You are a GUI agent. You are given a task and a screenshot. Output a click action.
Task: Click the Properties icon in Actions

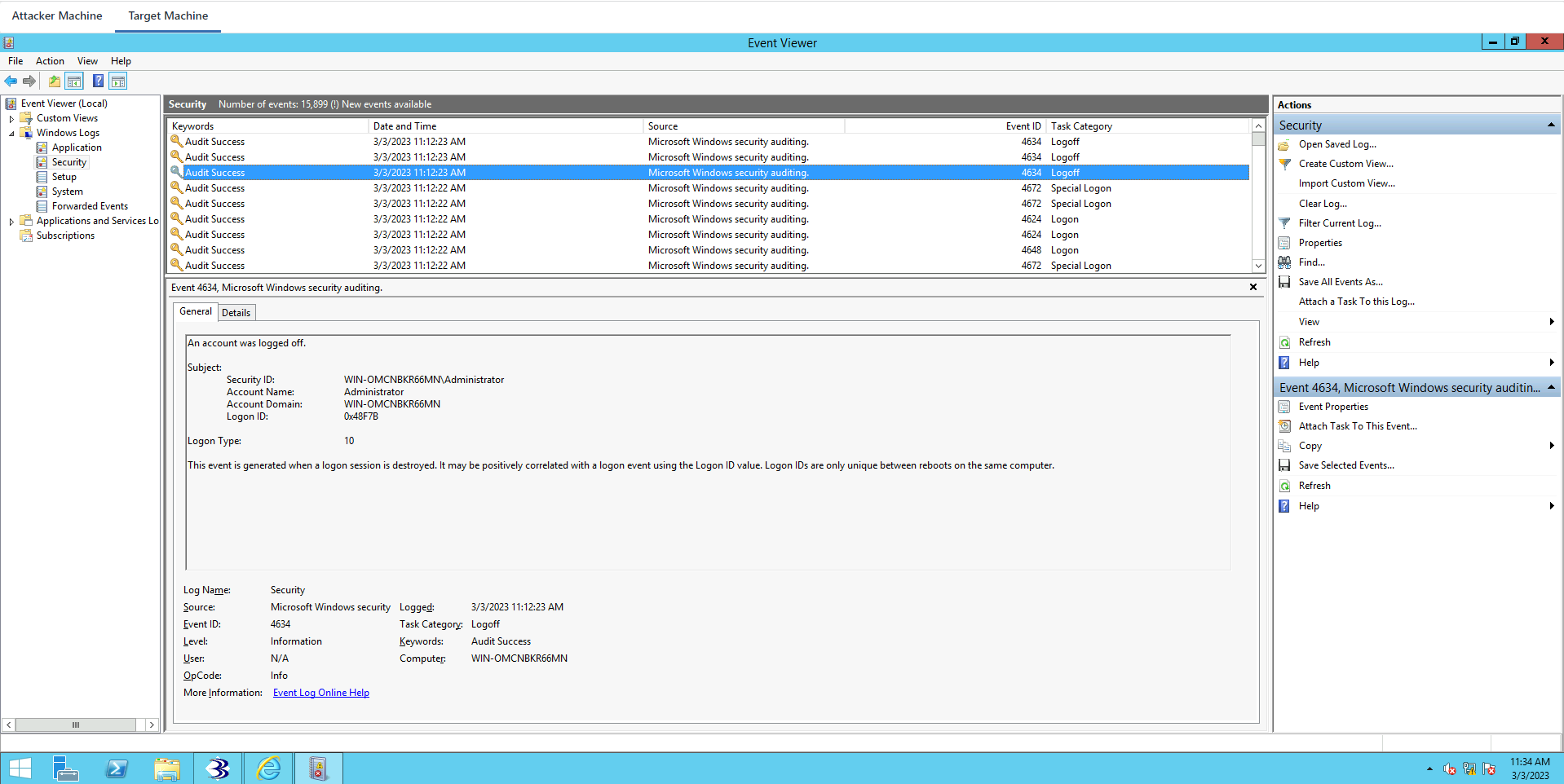click(1284, 243)
